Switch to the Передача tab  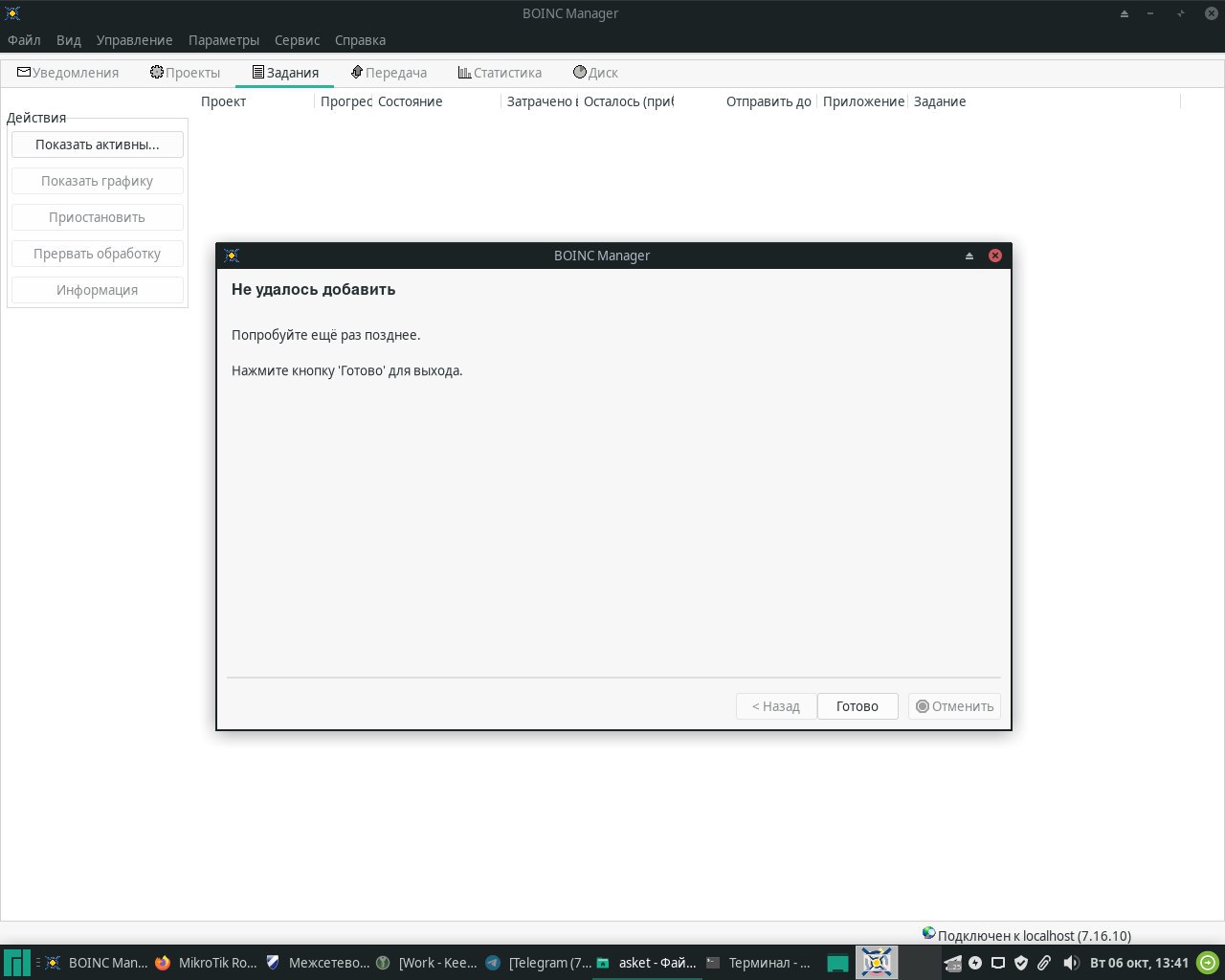(389, 73)
